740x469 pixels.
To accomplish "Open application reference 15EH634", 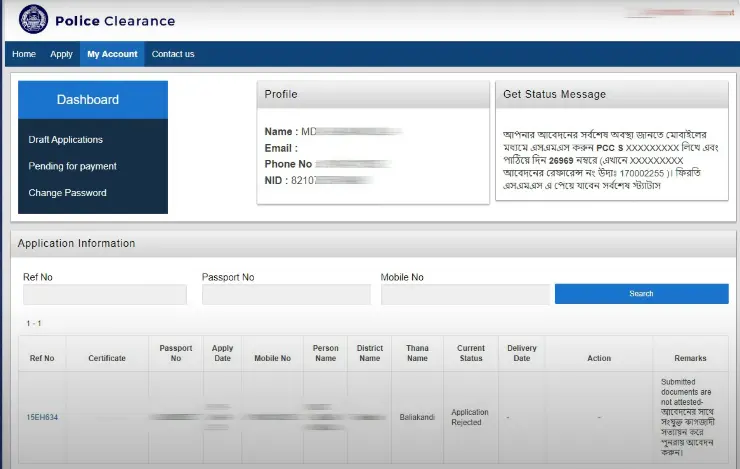I will 43,416.
